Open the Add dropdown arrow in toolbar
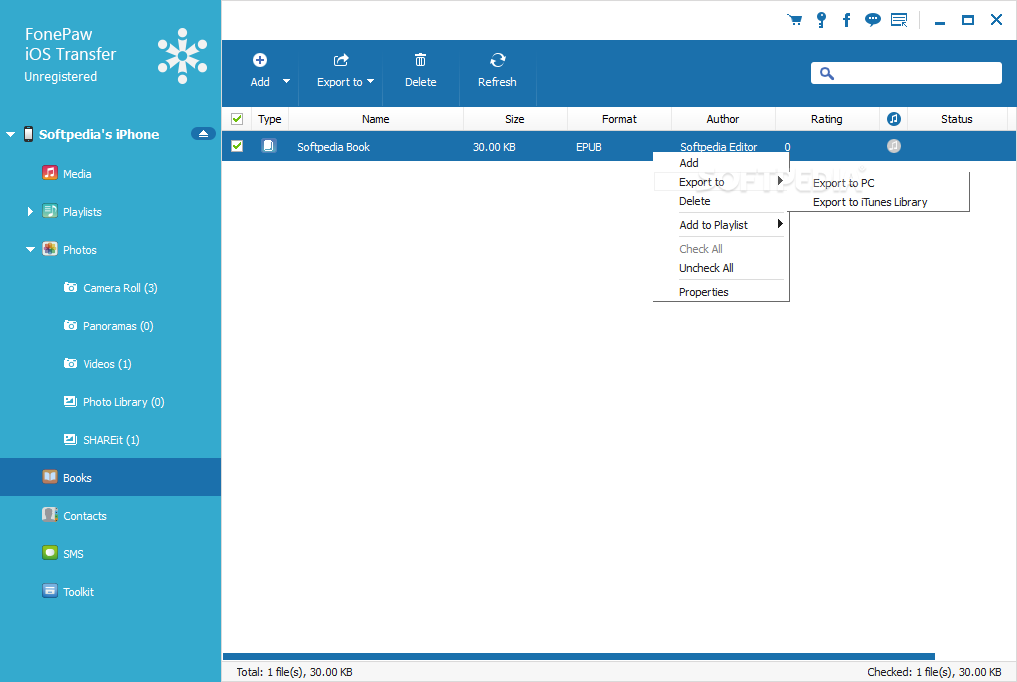 coord(286,82)
